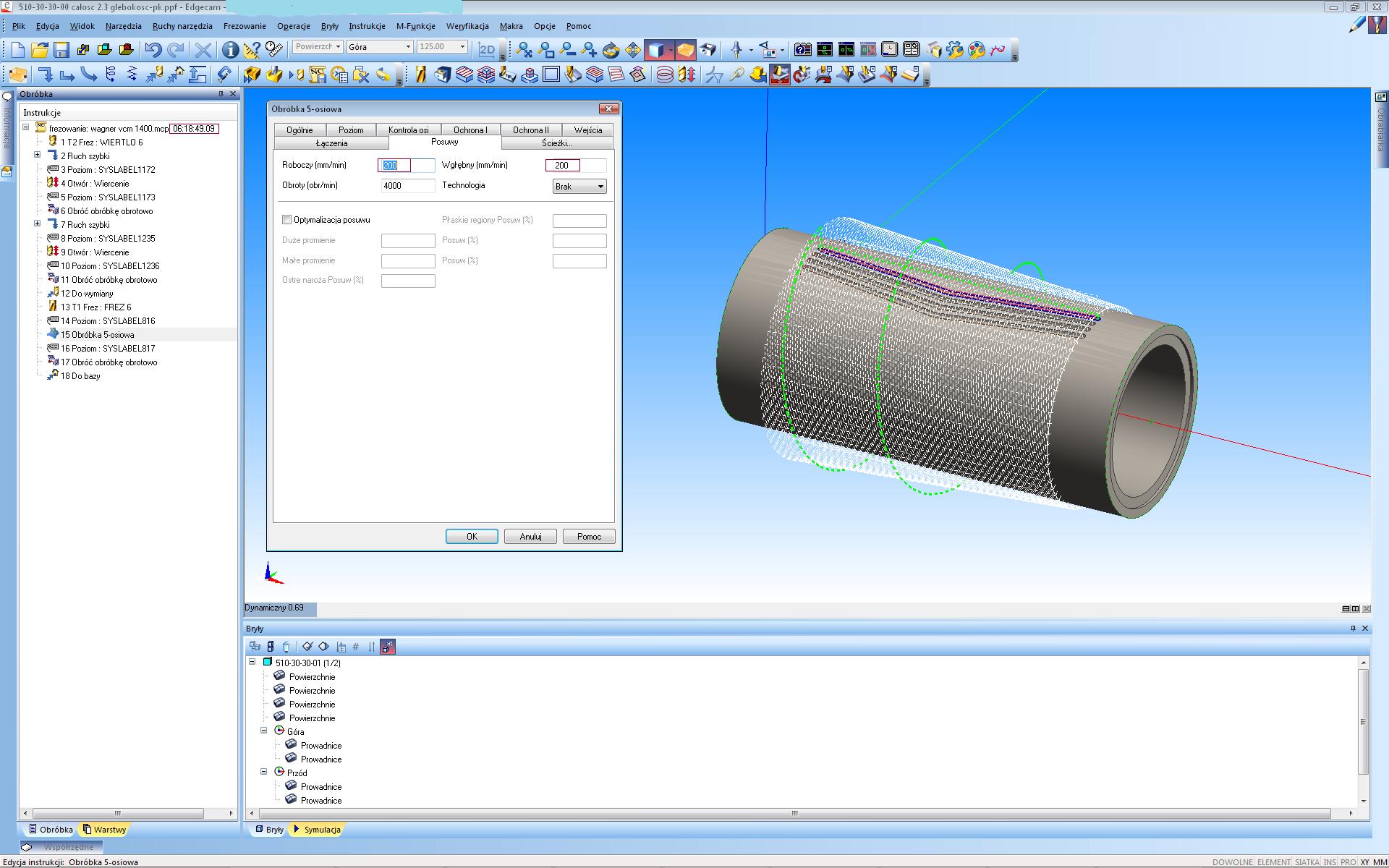Click the Pan view arrows icon
This screenshot has width=1389, height=868.
[633, 49]
